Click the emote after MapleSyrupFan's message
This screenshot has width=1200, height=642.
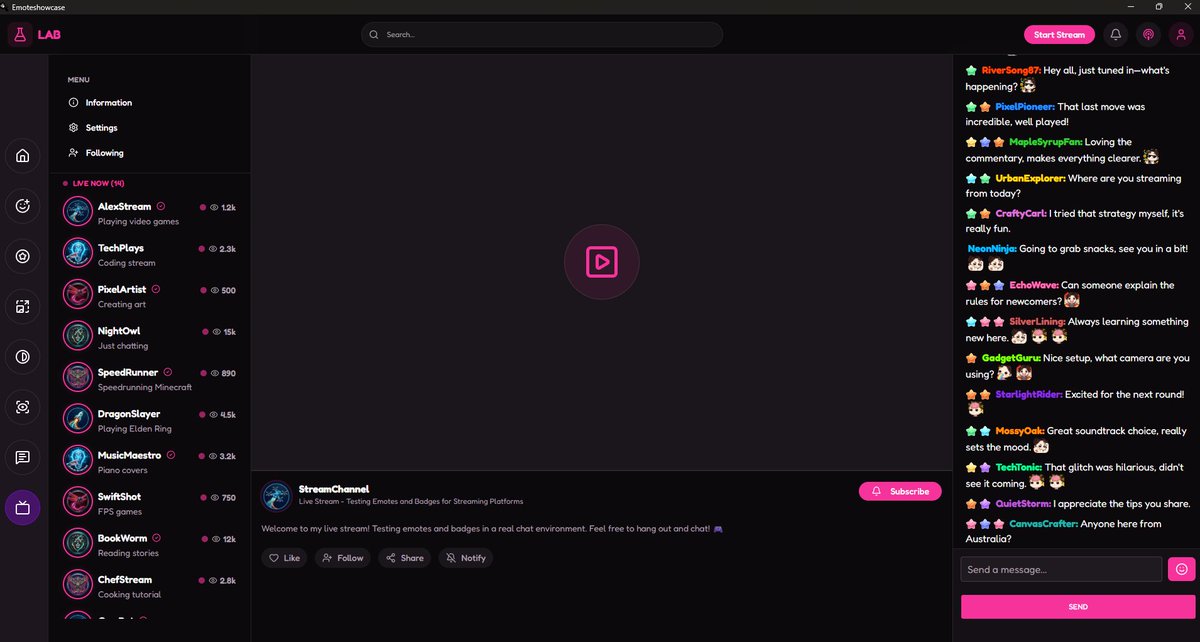(x=1151, y=158)
